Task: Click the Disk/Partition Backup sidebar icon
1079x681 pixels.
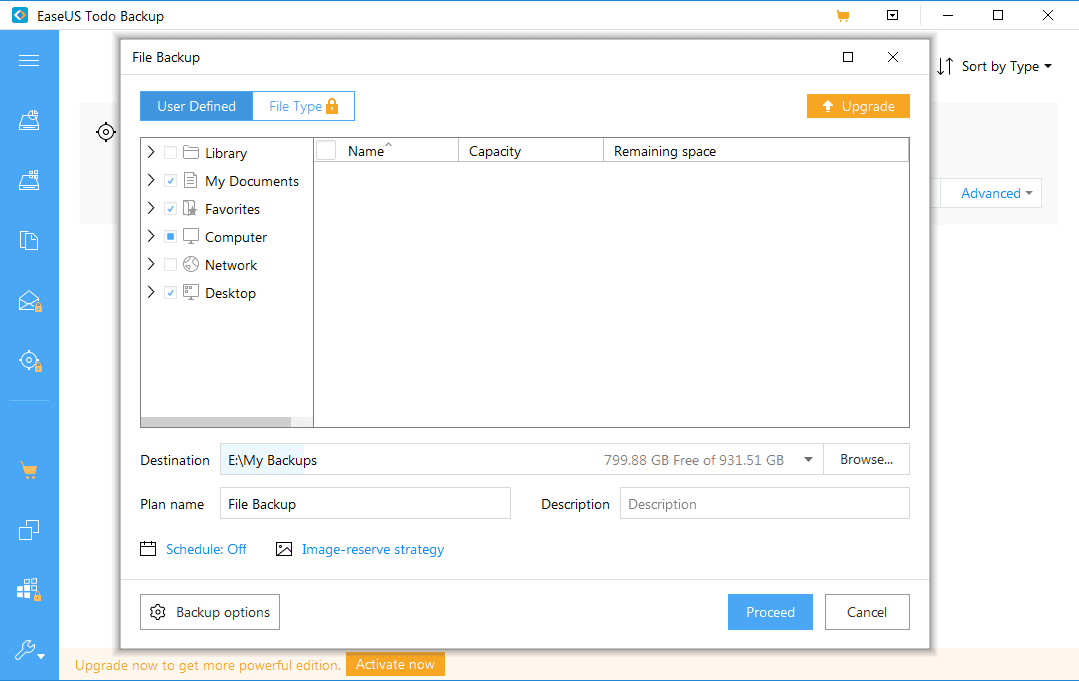Action: point(29,121)
